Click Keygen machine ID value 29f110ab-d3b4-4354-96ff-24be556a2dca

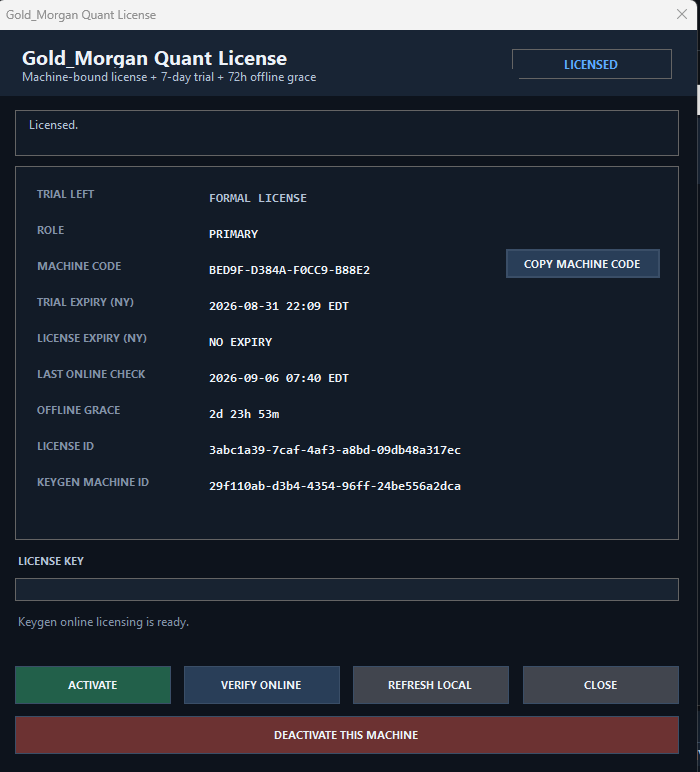pos(335,486)
